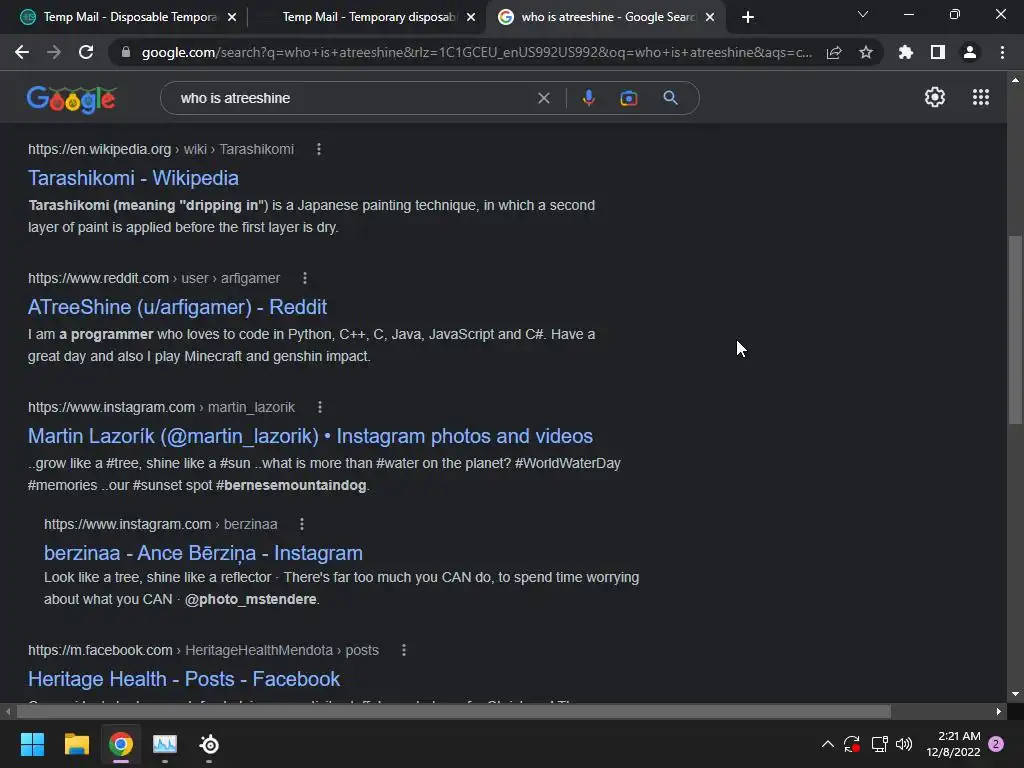Reload the current page

point(86,52)
